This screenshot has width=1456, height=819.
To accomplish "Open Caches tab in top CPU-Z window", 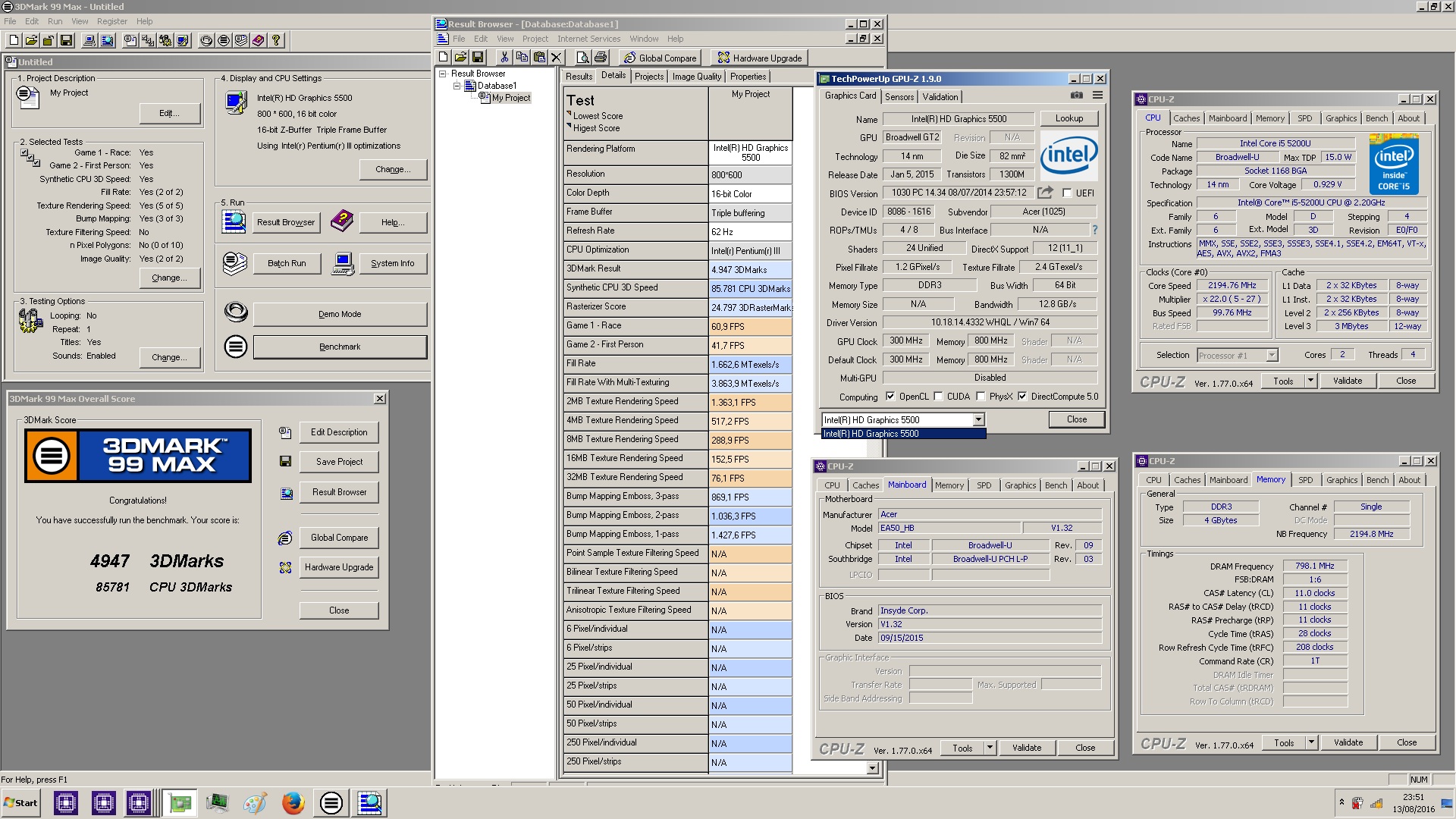I will pyautogui.click(x=1186, y=118).
